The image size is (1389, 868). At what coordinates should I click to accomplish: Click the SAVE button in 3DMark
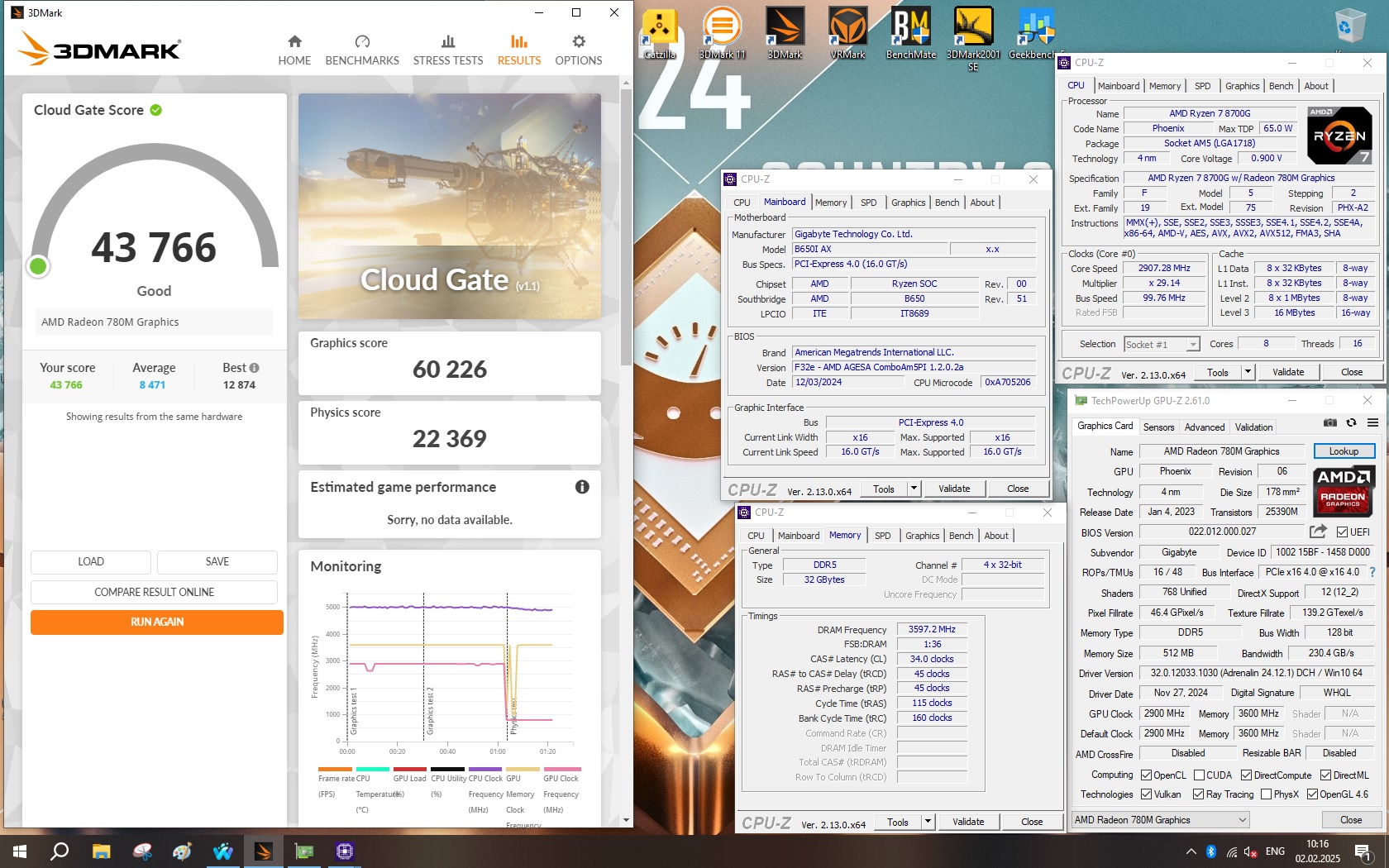point(217,561)
